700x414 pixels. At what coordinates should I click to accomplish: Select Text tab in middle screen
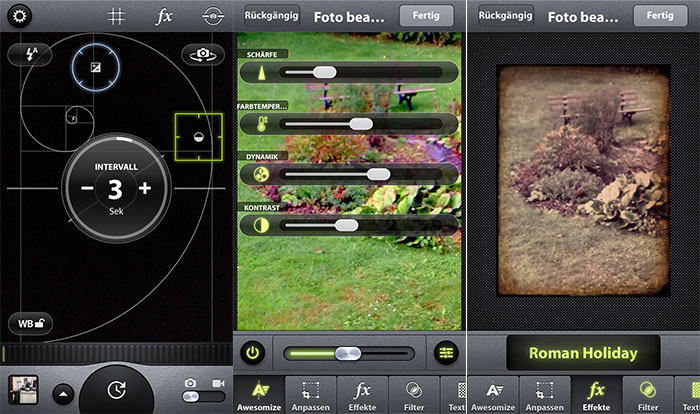point(454,395)
